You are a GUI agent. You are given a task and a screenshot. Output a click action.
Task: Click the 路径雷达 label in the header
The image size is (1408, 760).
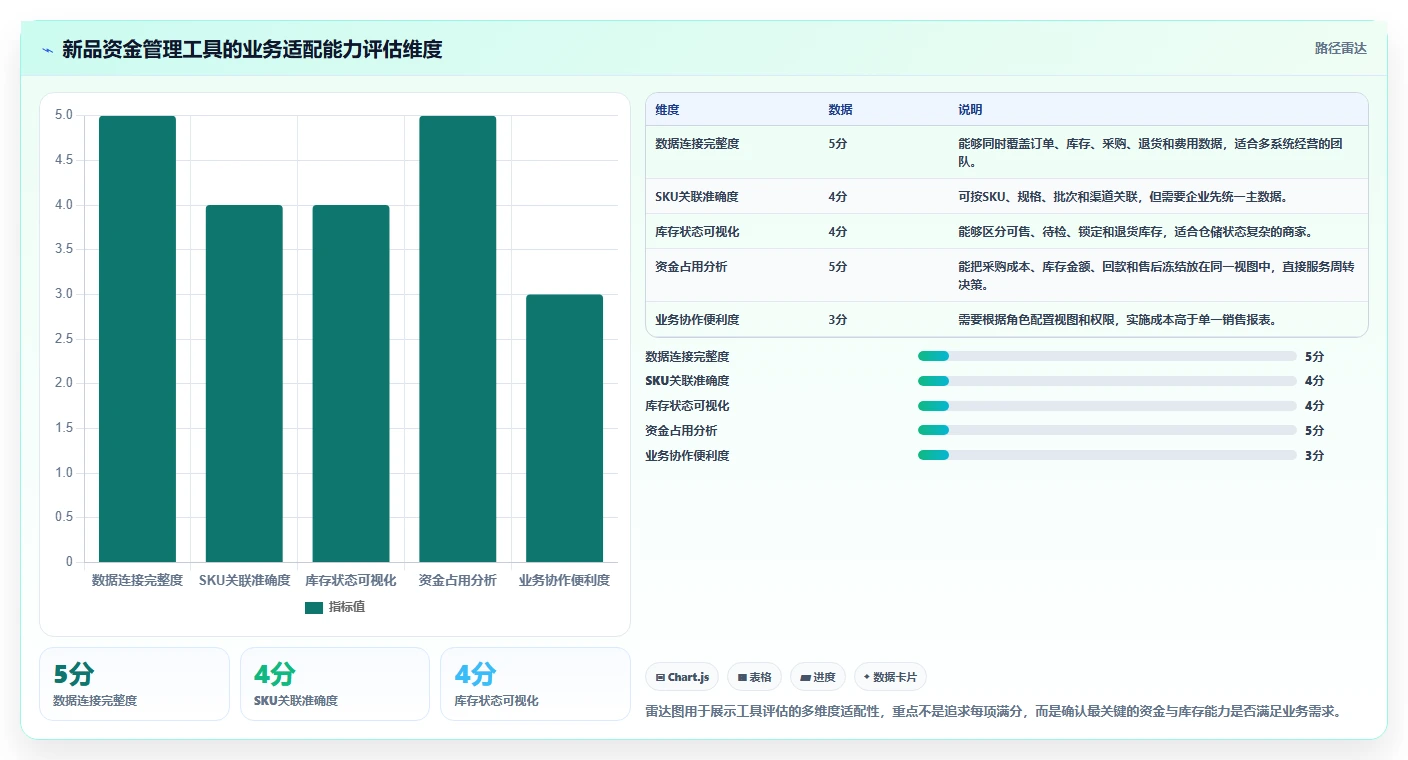click(x=1340, y=48)
